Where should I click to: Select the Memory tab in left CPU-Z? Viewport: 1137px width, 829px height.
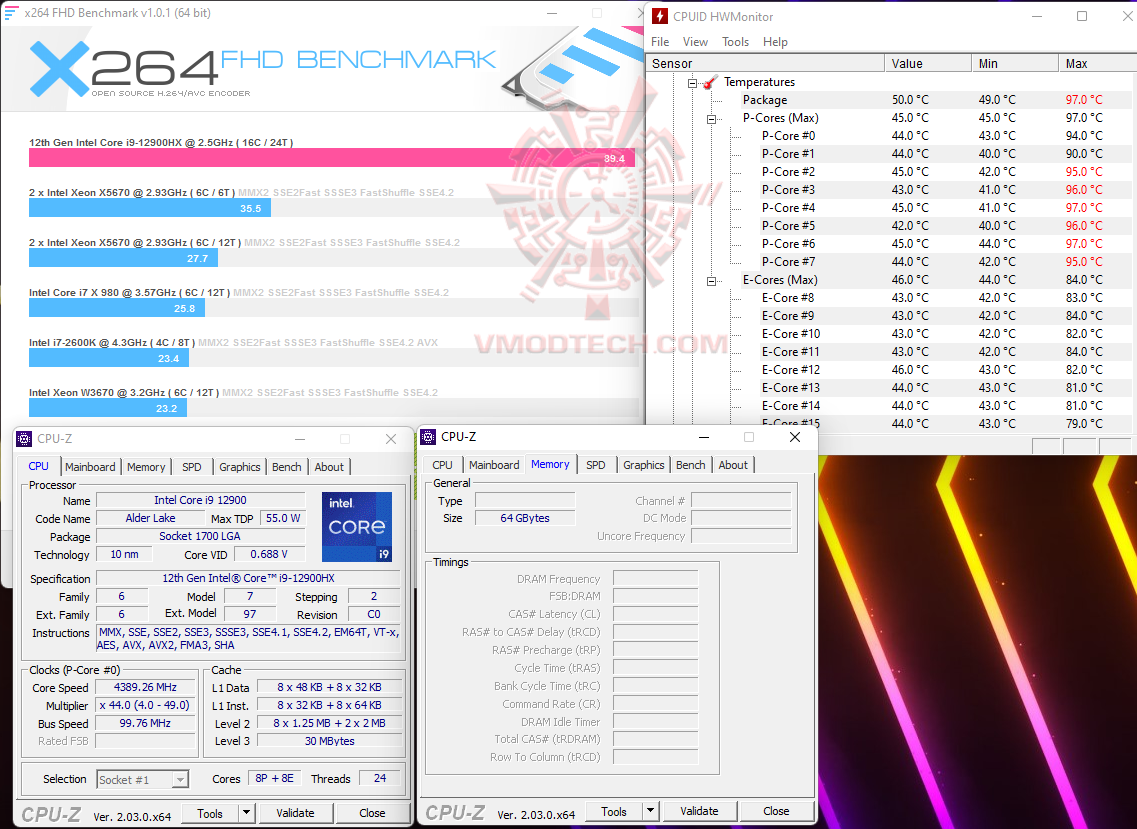(146, 467)
